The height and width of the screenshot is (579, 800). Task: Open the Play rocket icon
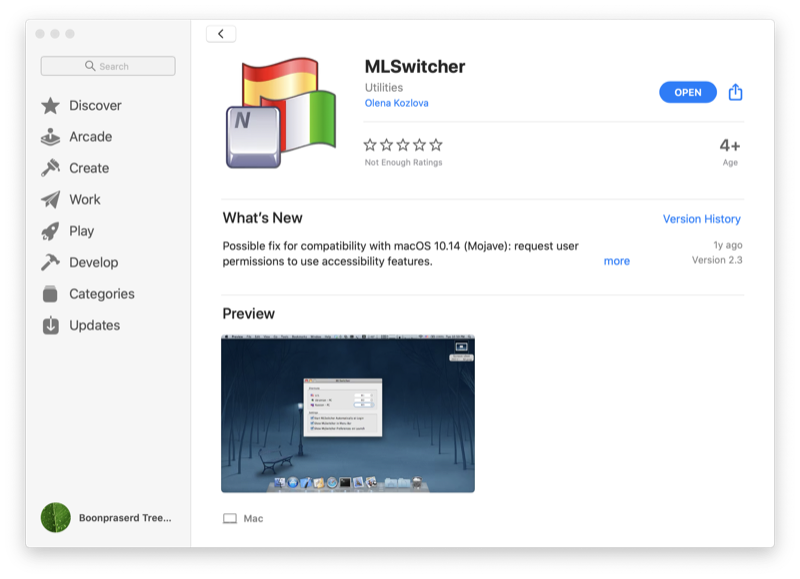point(51,231)
